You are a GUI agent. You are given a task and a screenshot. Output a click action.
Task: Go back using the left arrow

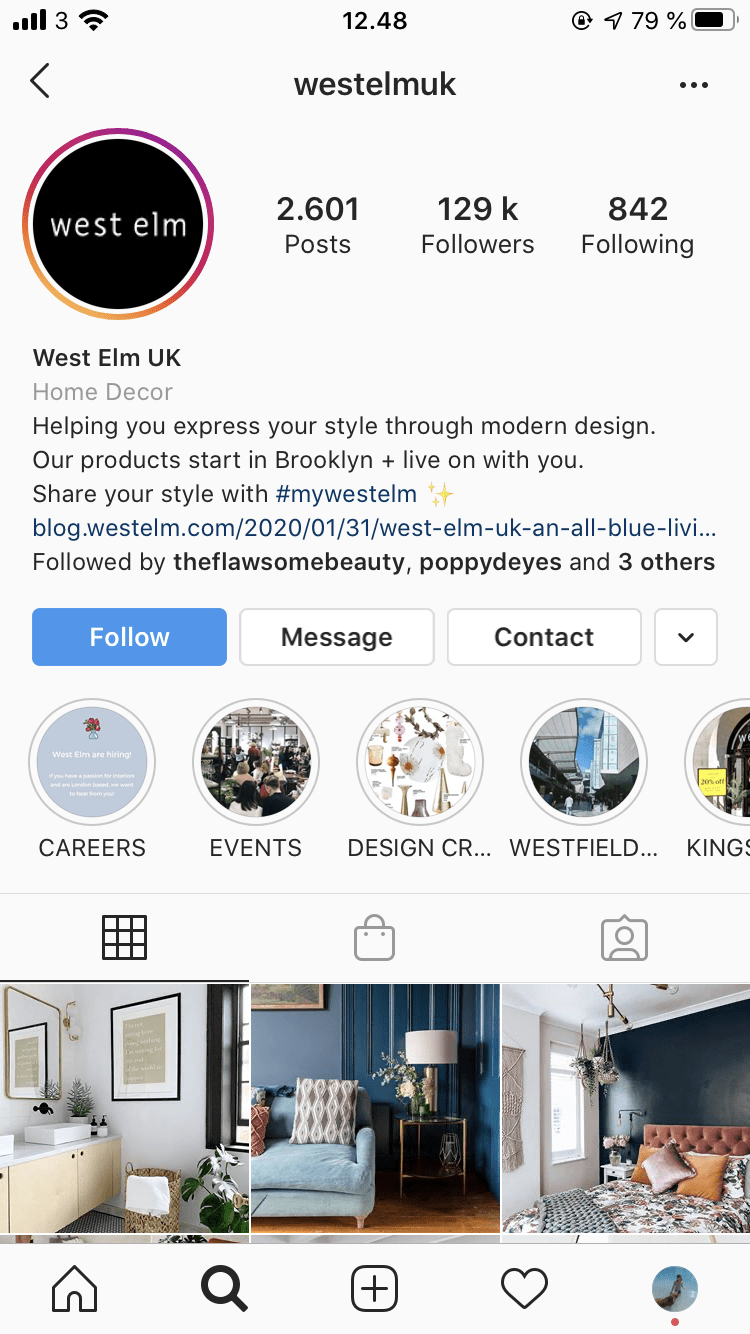pos(40,81)
